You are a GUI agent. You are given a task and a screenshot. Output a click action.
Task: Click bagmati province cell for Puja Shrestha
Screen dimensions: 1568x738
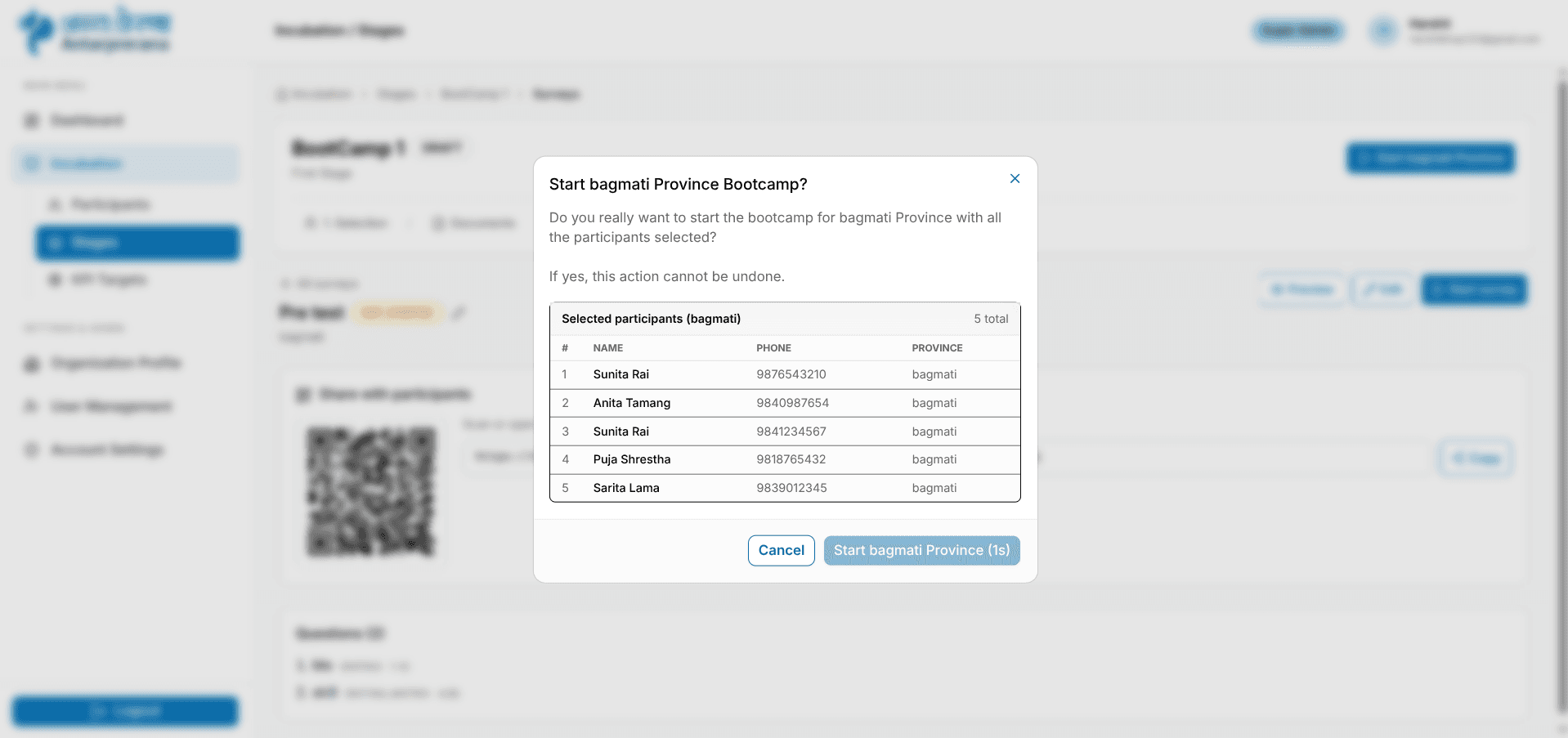pos(934,459)
